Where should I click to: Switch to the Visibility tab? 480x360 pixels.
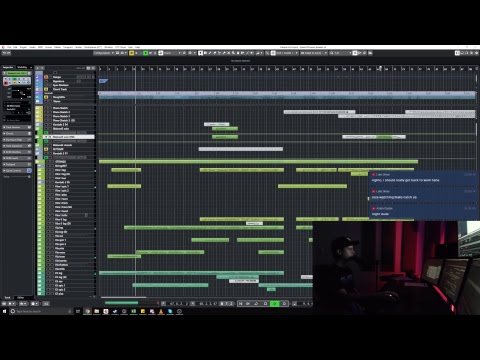(22, 67)
